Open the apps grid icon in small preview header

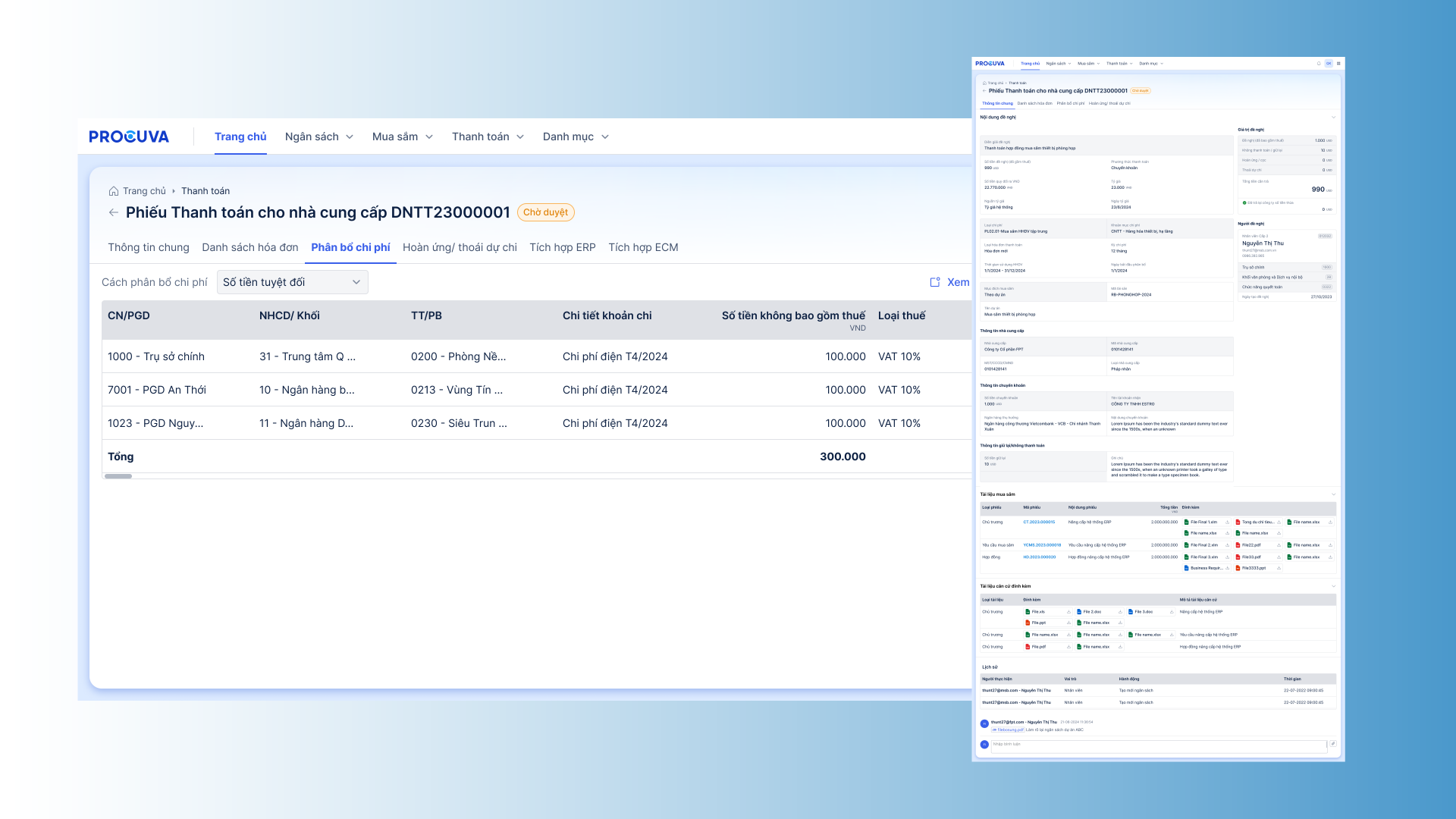[x=1338, y=64]
